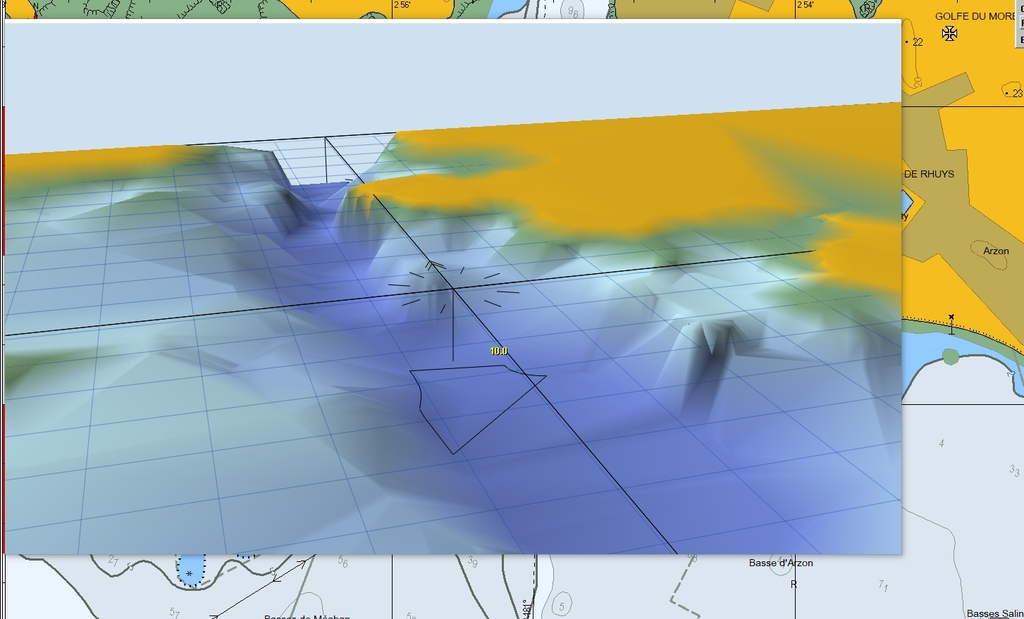
Task: Click the DE RHUYS chart label
Action: pyautogui.click(x=929, y=174)
